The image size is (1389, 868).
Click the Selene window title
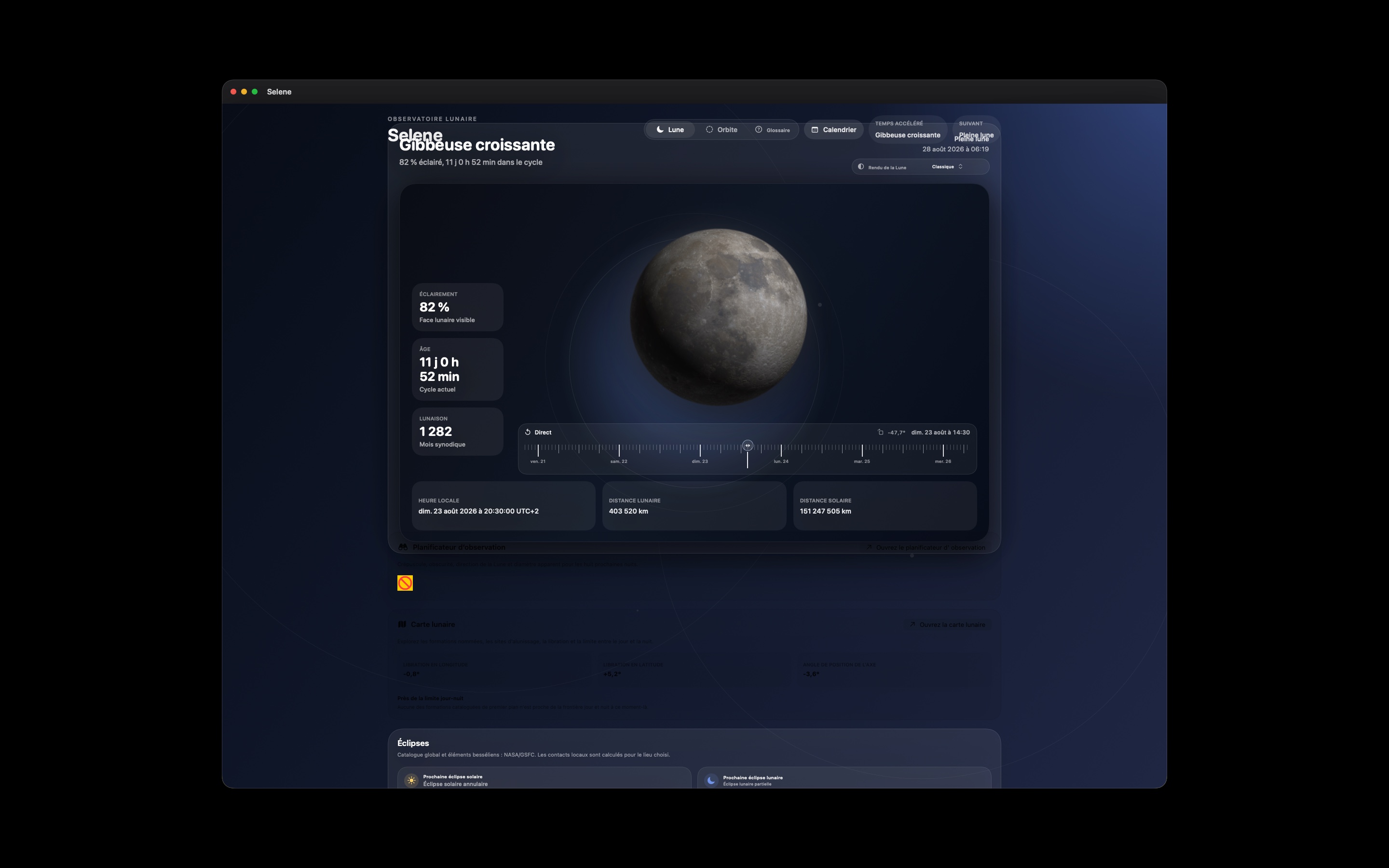279,92
